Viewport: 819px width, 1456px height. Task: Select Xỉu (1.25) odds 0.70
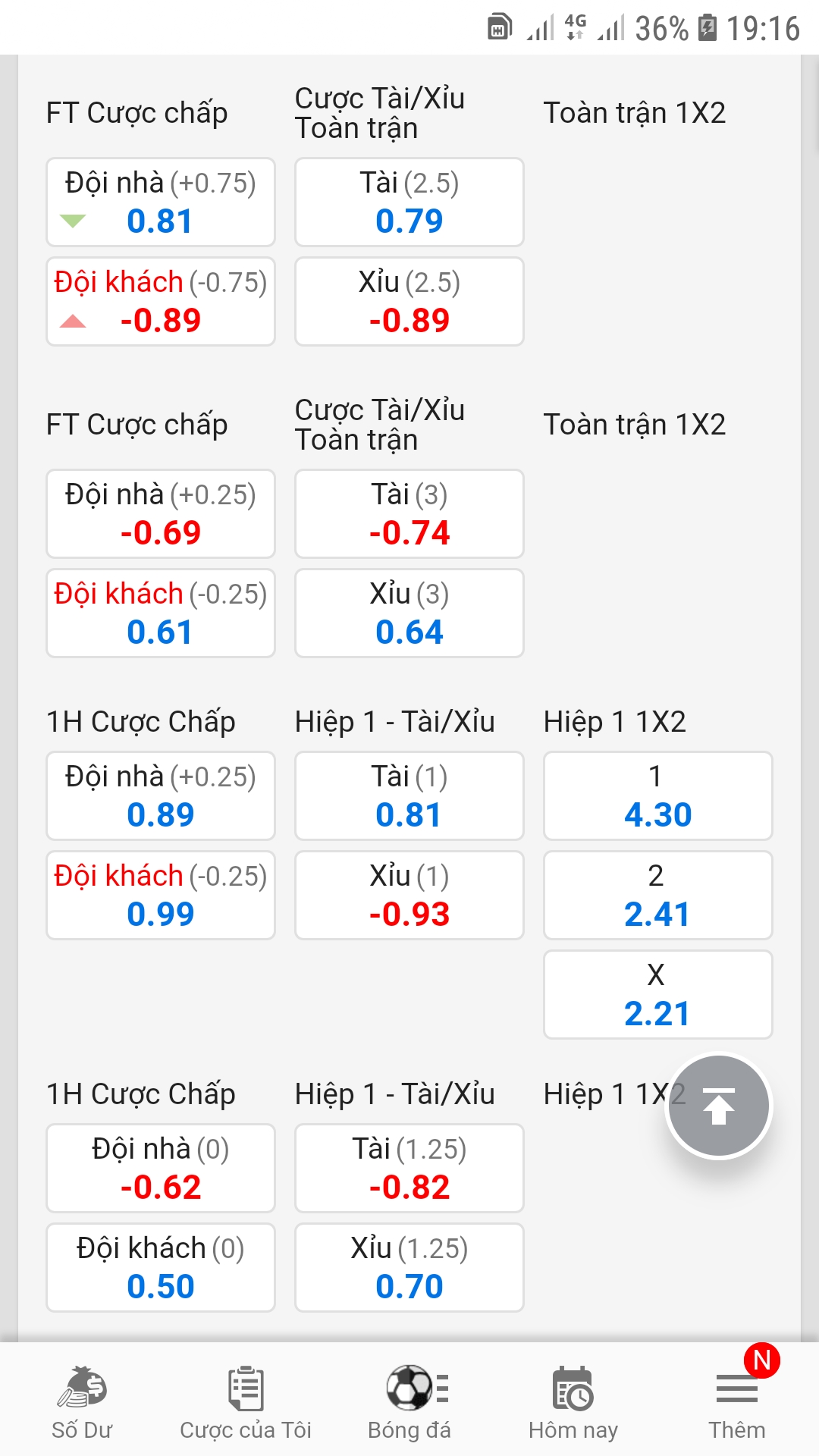[x=409, y=1268]
